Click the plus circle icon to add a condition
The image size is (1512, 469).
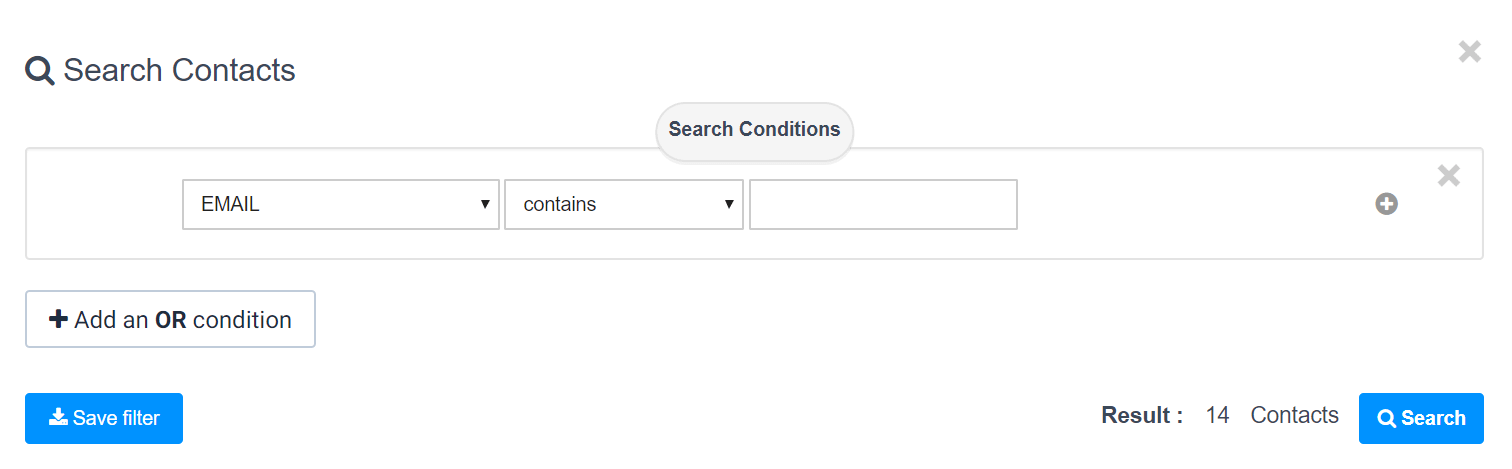point(1386,204)
